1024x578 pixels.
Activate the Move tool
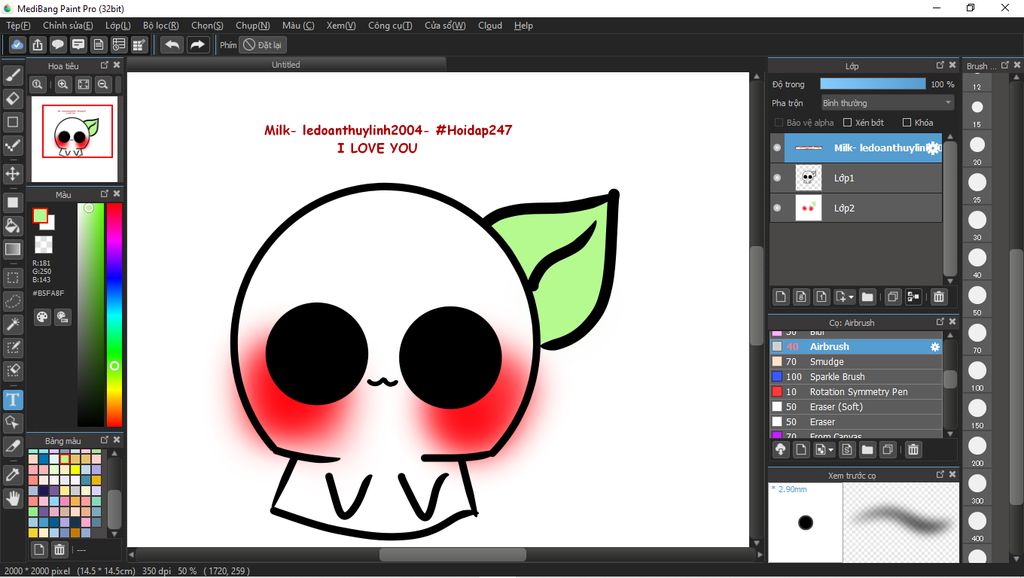tap(13, 174)
